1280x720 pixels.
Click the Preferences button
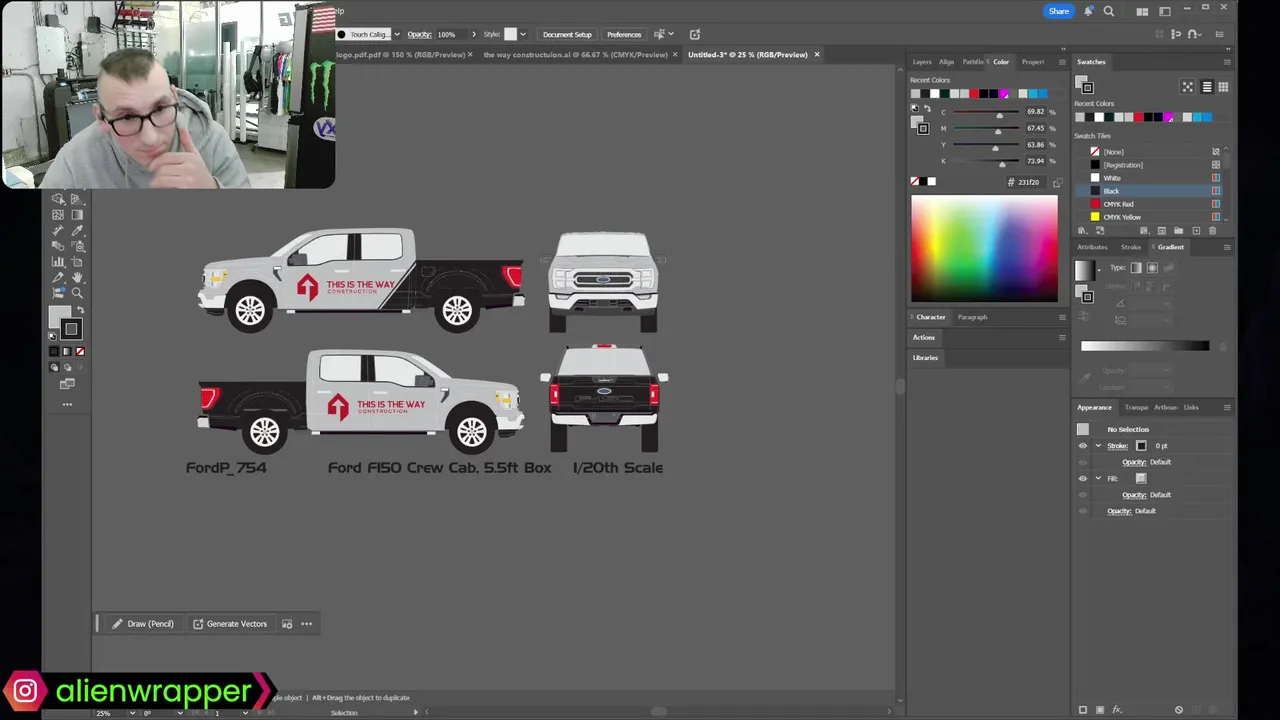click(624, 34)
